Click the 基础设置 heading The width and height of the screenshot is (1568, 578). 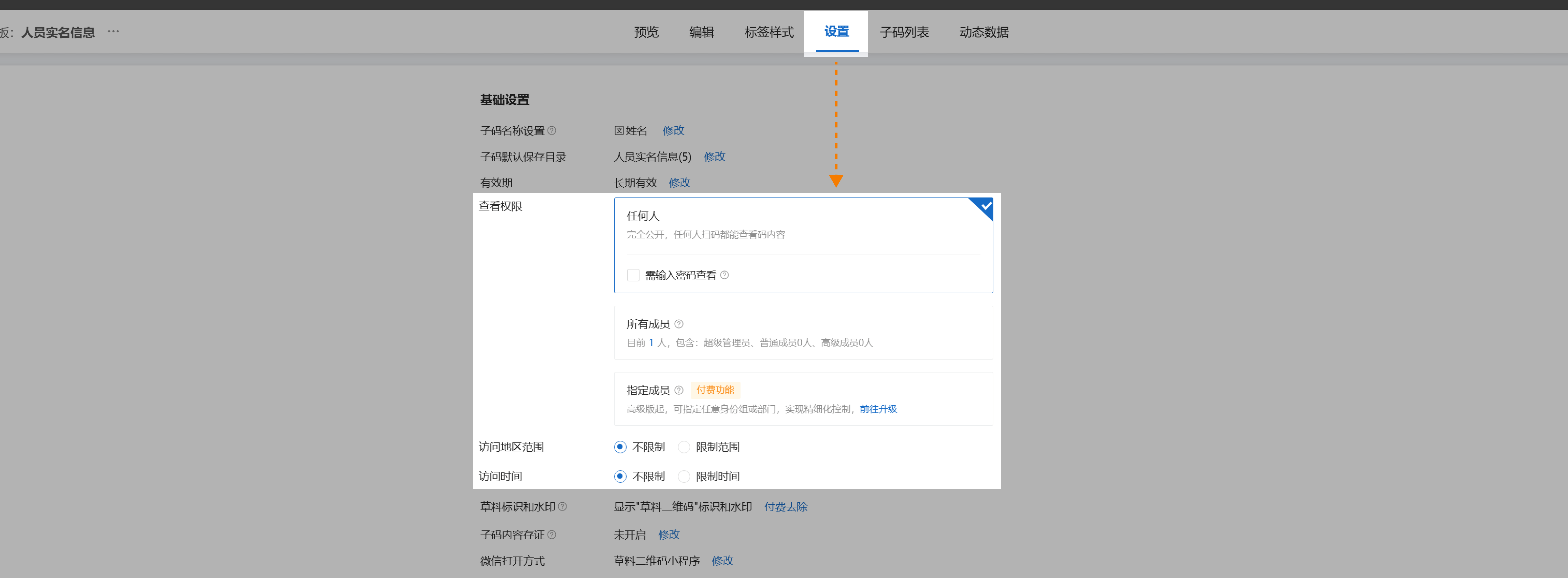(505, 99)
